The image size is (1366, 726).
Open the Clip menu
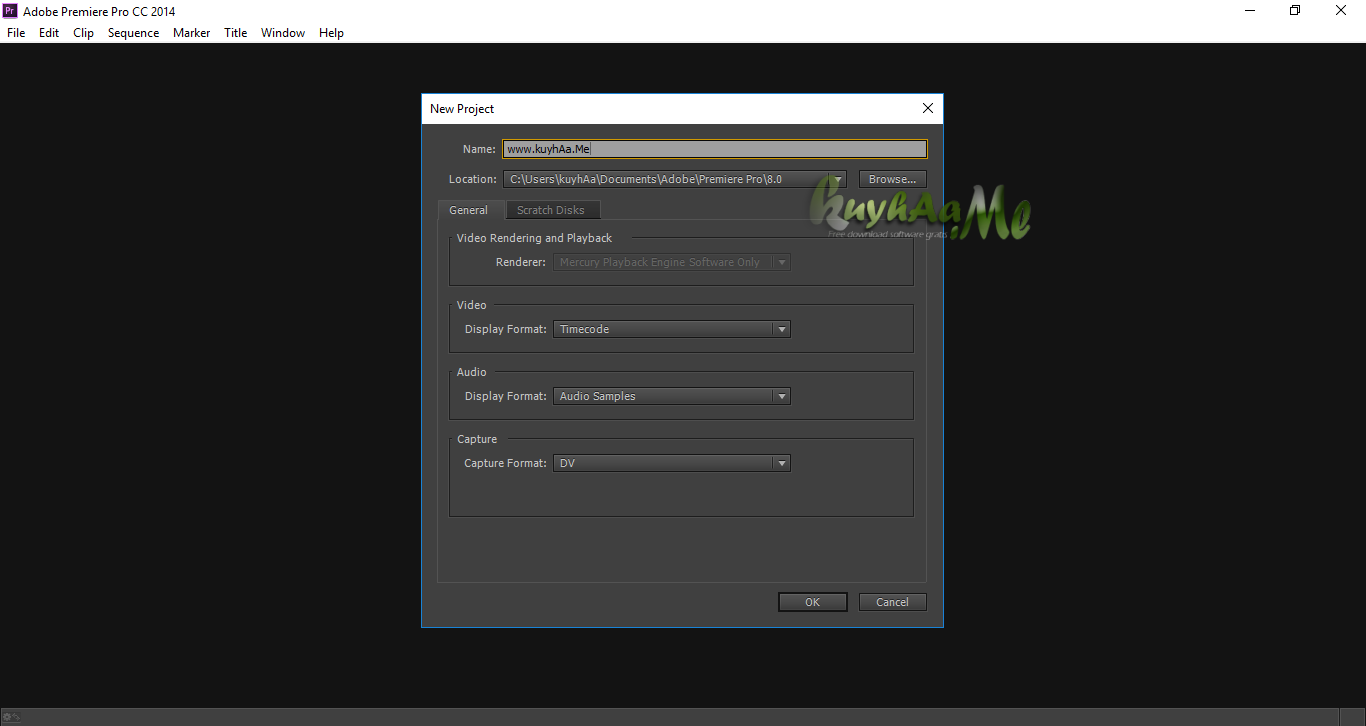click(83, 33)
